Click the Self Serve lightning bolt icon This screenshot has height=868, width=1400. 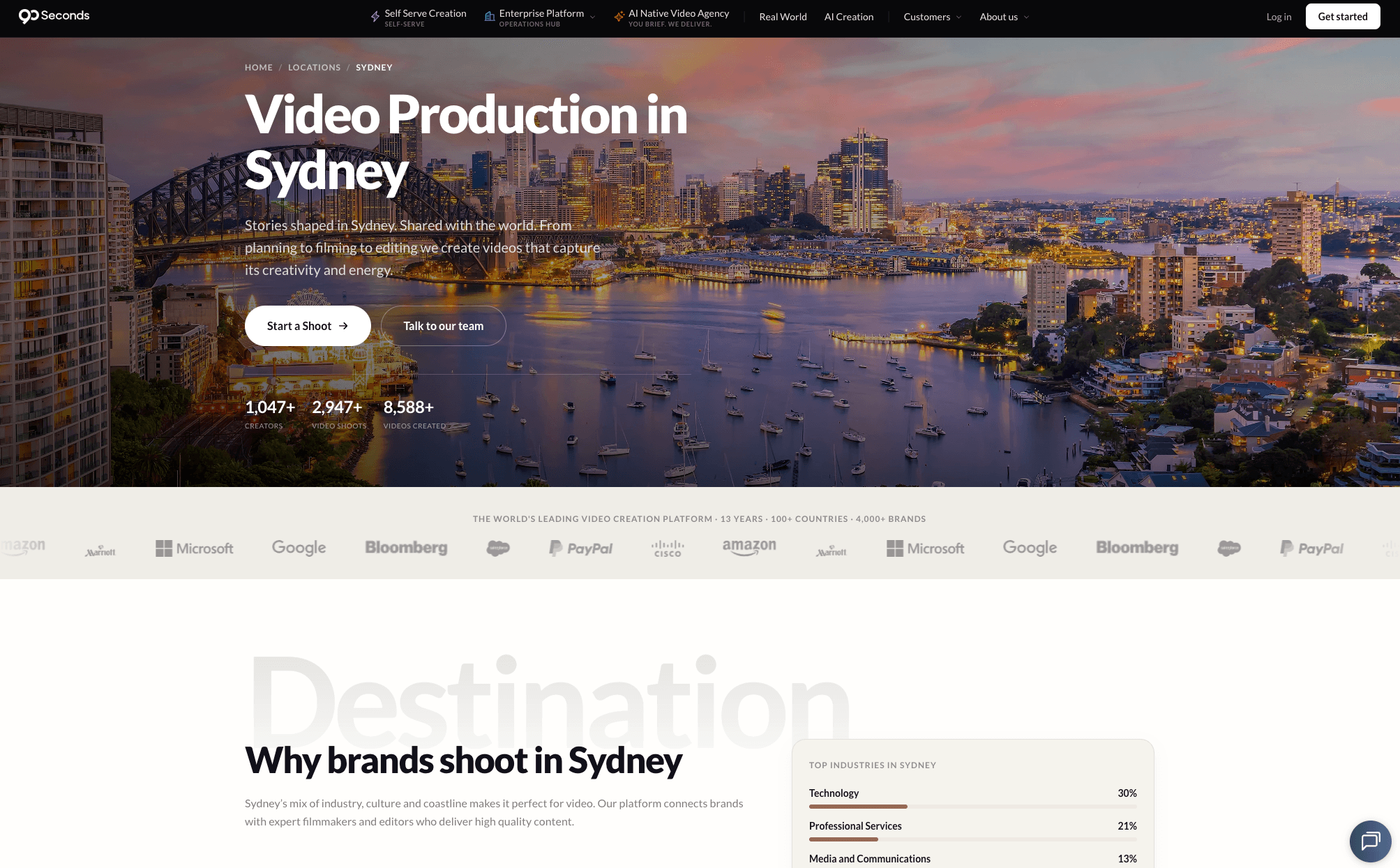pos(375,17)
